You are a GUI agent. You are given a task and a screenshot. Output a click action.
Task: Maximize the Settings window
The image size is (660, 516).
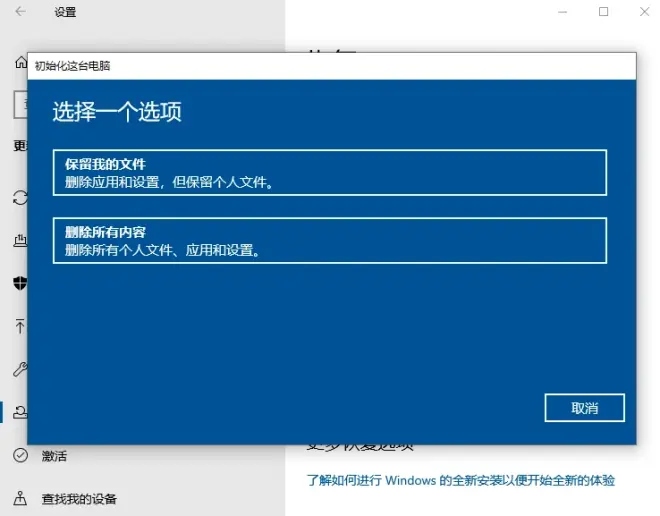(604, 12)
